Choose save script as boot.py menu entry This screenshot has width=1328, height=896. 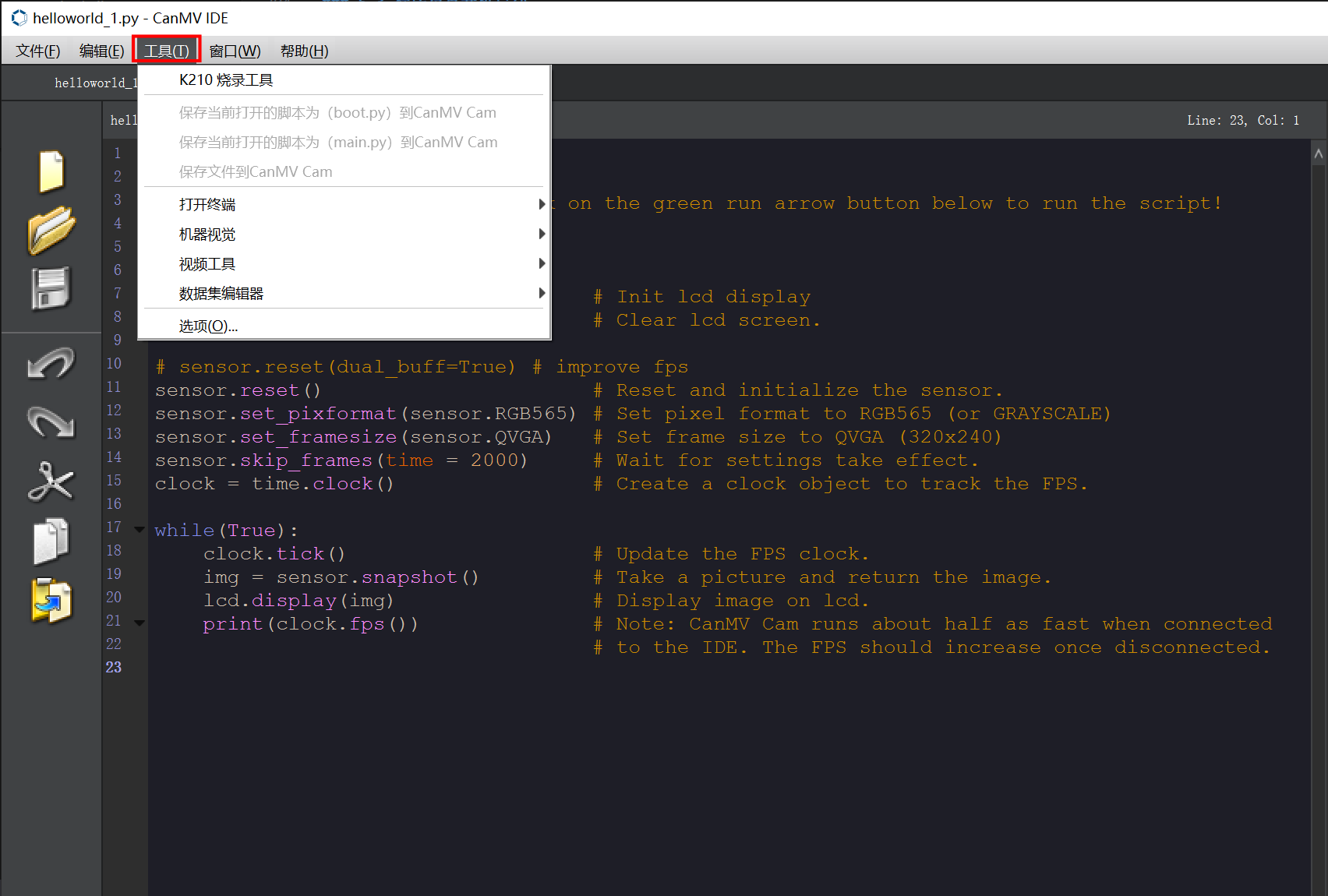pos(344,112)
